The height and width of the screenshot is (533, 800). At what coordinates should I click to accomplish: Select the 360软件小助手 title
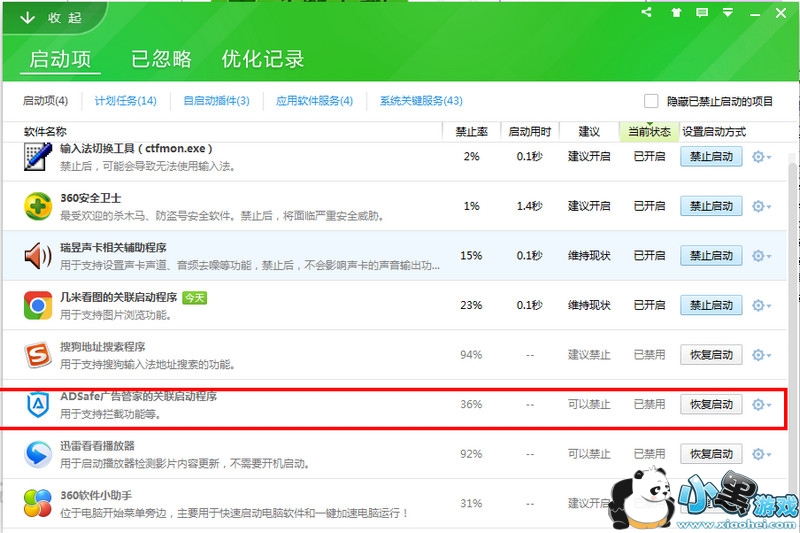[96, 495]
